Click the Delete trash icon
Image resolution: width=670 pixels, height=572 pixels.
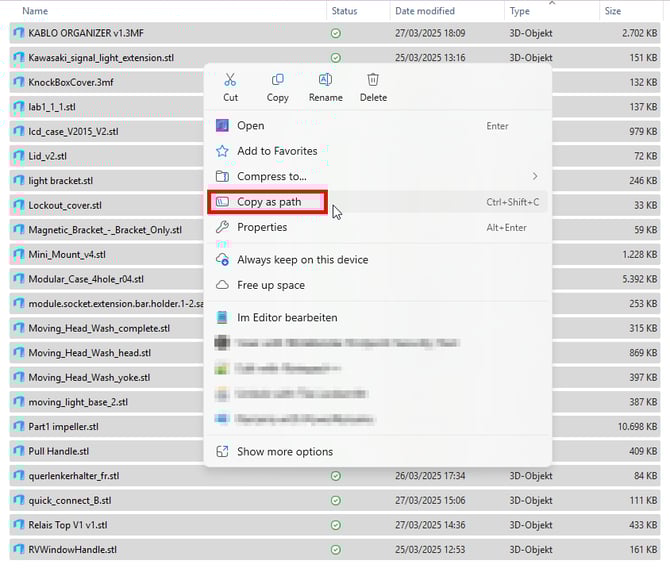pyautogui.click(x=373, y=80)
